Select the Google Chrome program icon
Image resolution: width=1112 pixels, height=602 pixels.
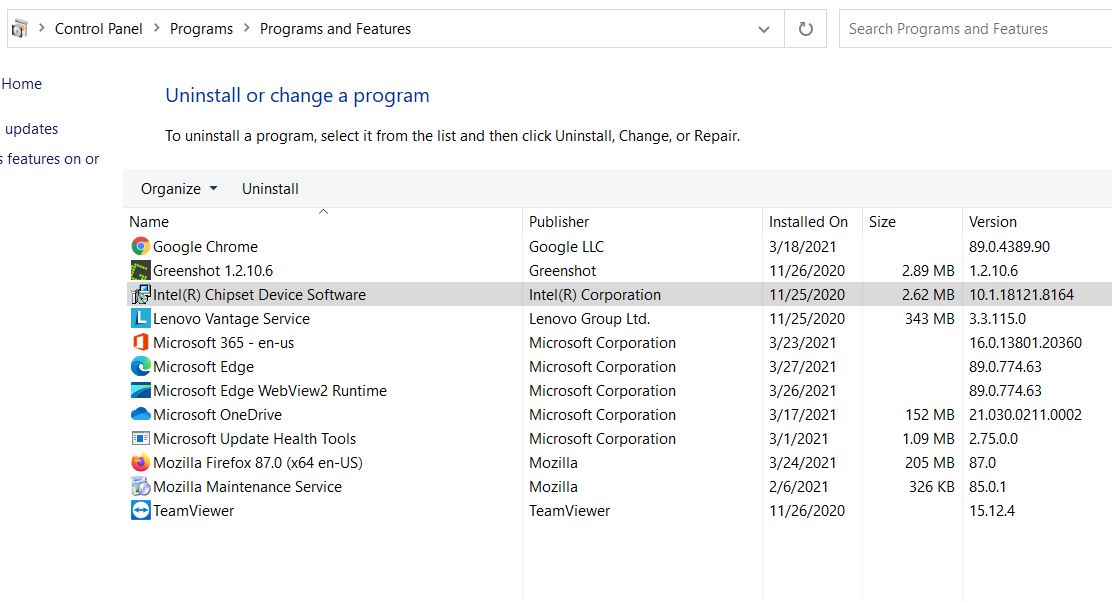click(140, 246)
